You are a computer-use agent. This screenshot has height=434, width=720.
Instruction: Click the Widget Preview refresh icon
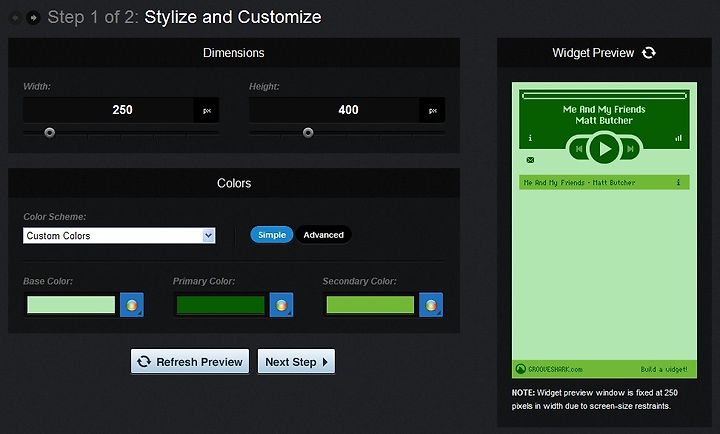[x=649, y=53]
